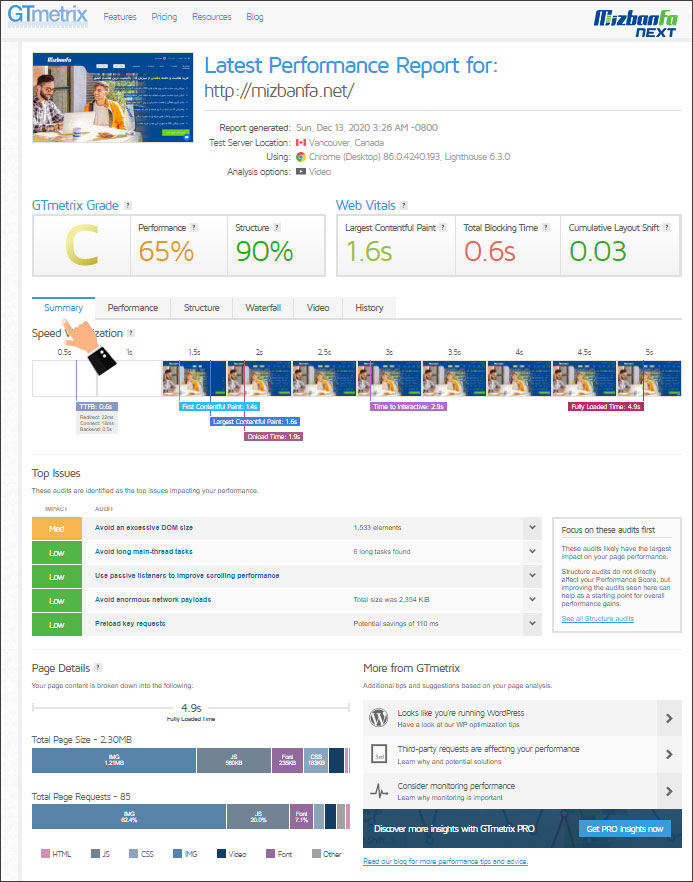Click the JS 560KB page size bar segment
This screenshot has width=693, height=882.
(234, 760)
